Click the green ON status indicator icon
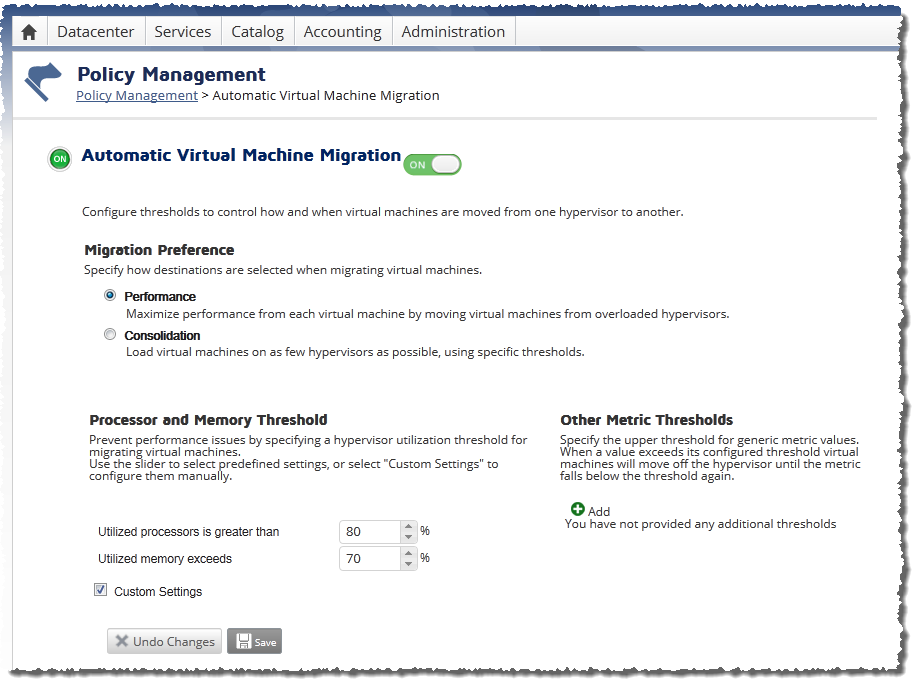 [60, 159]
